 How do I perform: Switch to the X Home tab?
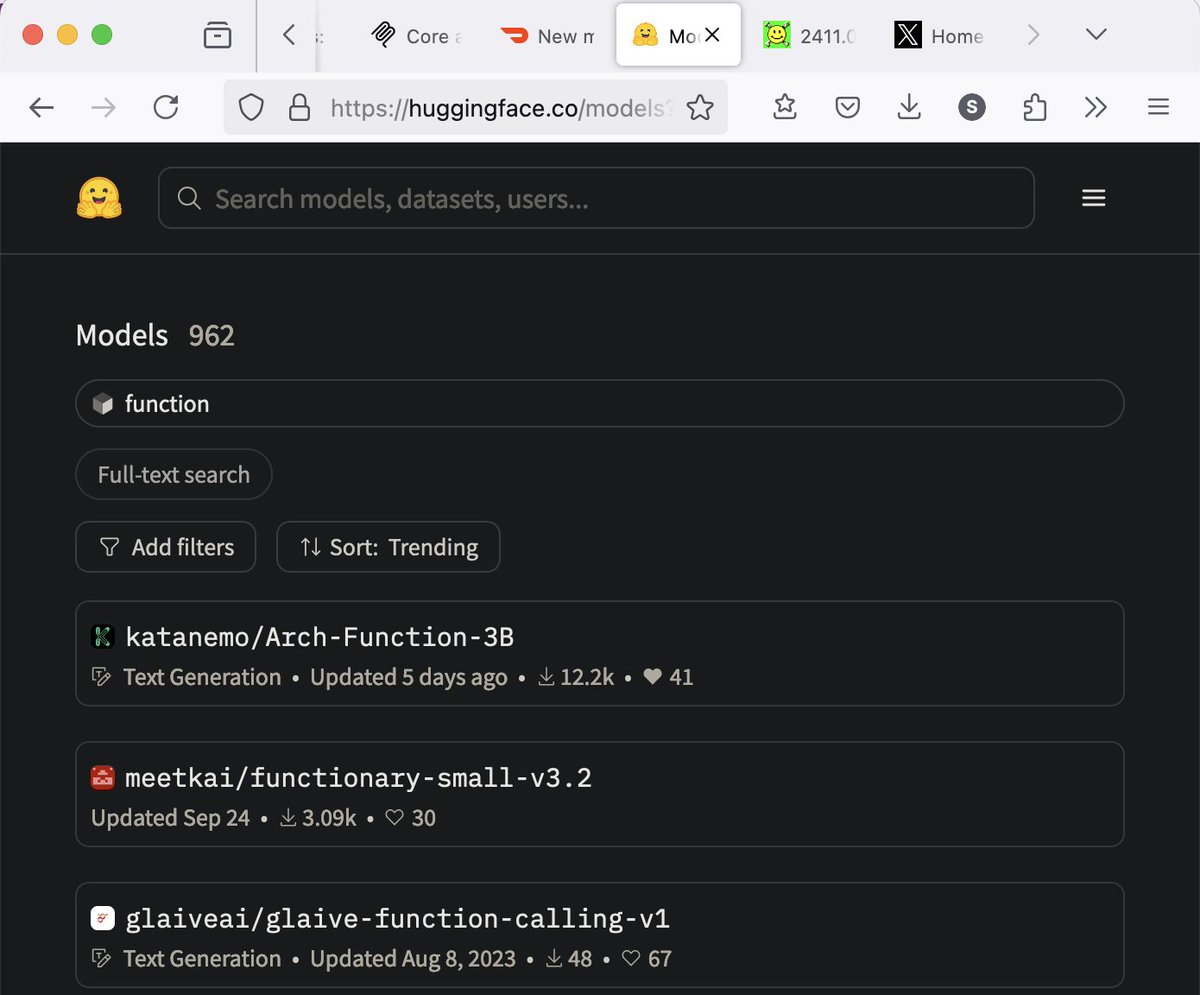(x=939, y=36)
